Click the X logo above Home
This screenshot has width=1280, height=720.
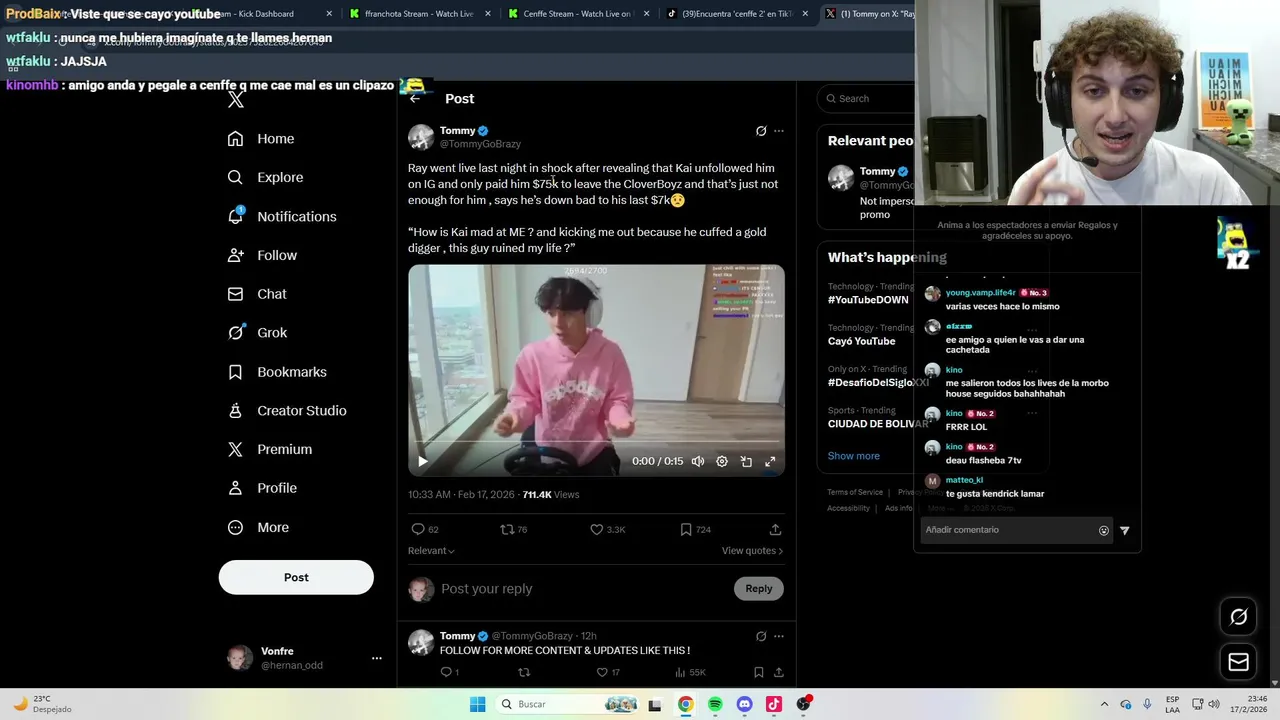pos(236,99)
